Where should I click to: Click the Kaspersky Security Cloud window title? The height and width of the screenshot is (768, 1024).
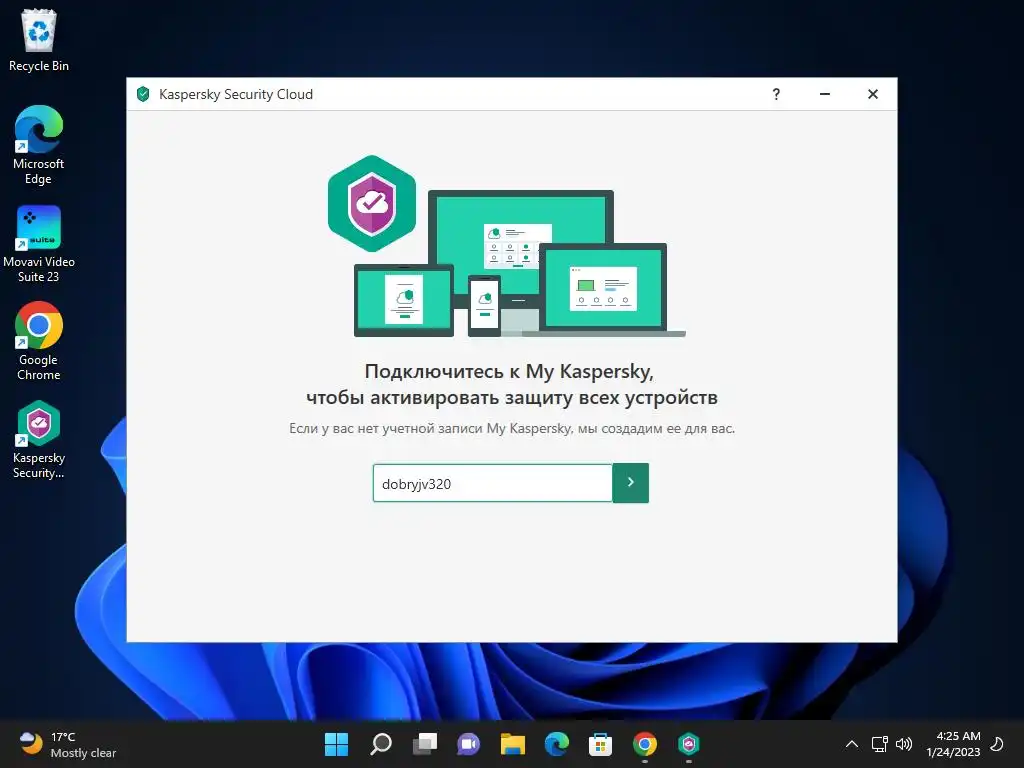coord(236,94)
